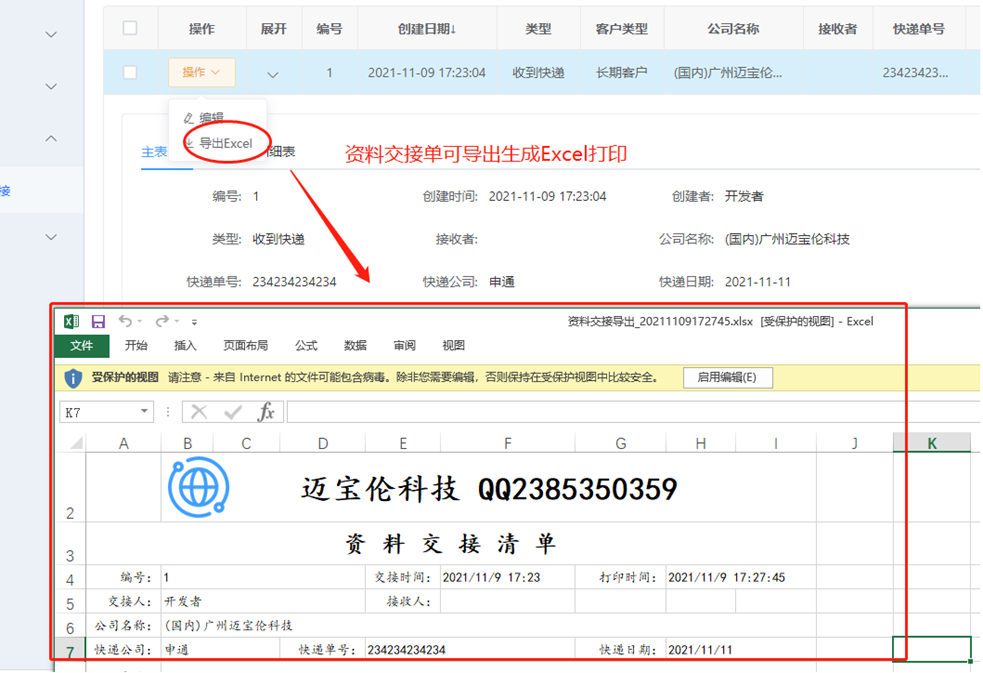Expand the first sidebar menu chevron
983x673 pixels.
(51, 34)
